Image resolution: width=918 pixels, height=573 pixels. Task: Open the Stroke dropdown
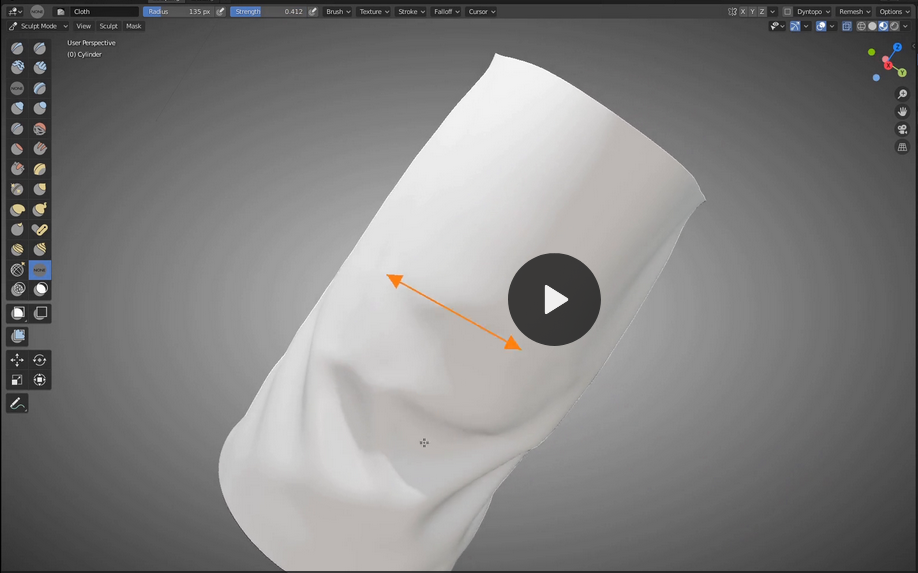pyautogui.click(x=411, y=12)
